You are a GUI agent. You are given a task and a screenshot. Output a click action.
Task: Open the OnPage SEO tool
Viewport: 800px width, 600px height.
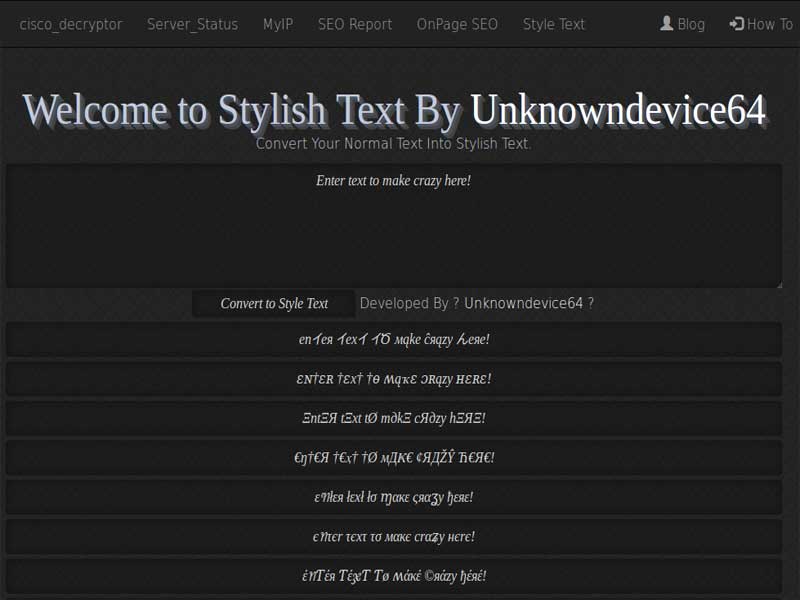coord(457,24)
